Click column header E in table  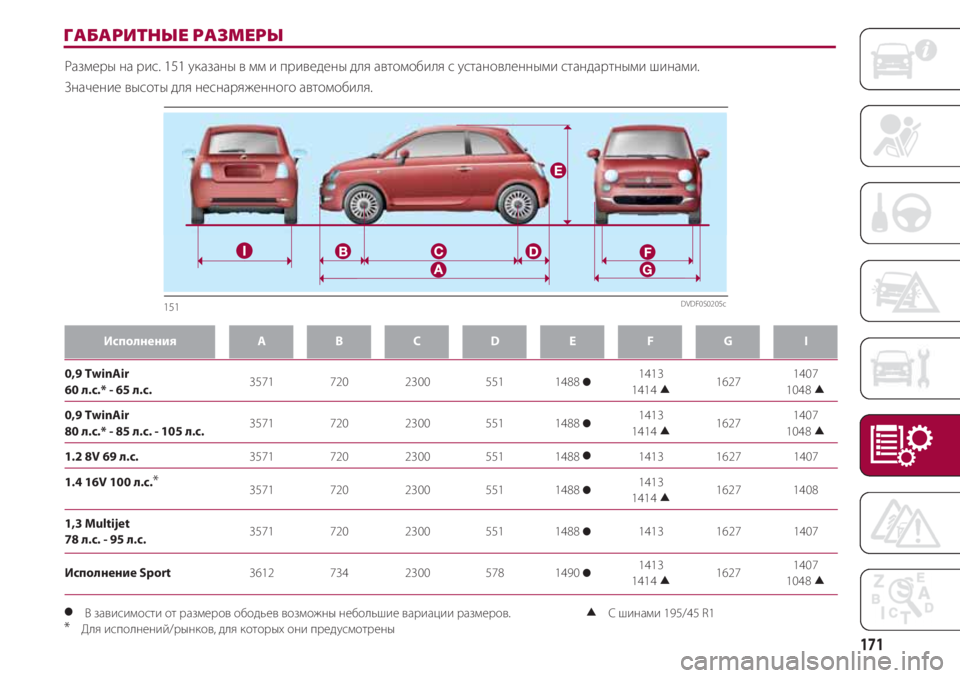point(572,341)
